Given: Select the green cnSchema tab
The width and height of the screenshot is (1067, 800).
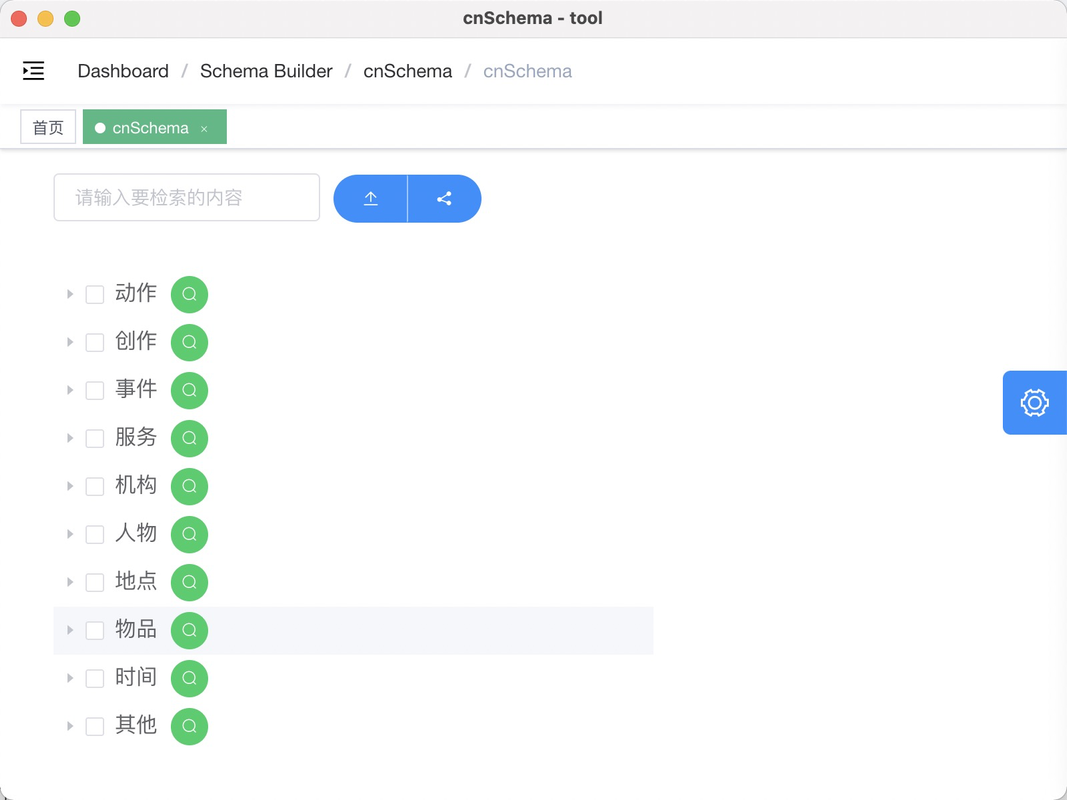Looking at the screenshot, I should pos(154,127).
